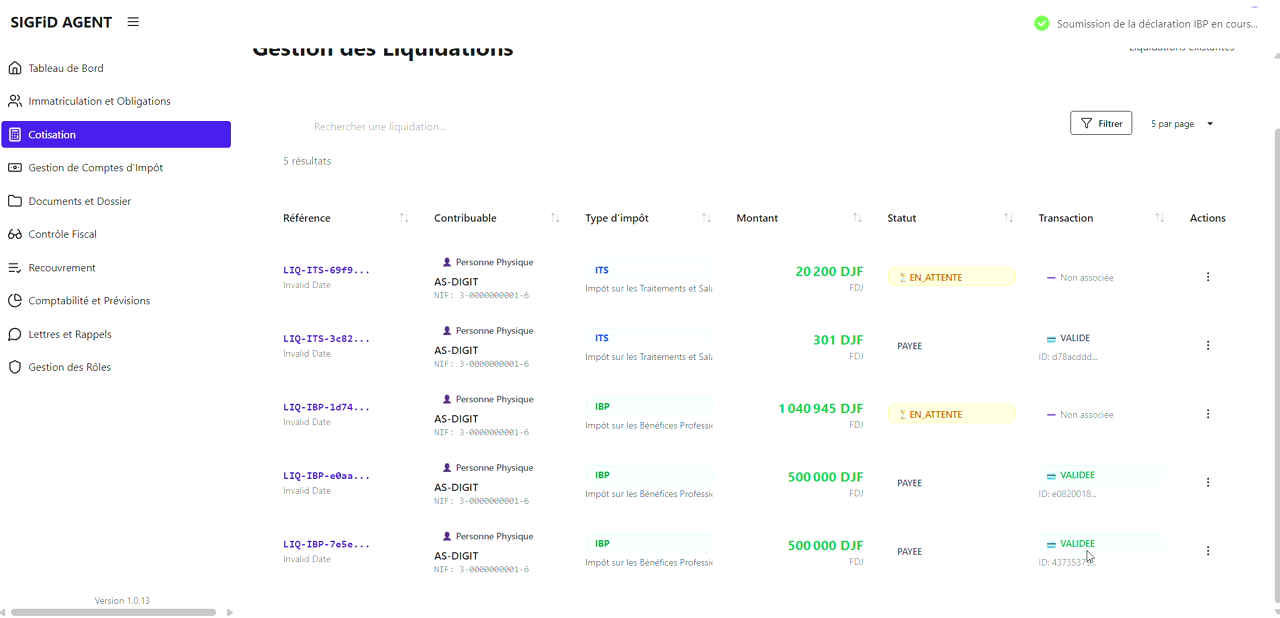Toggle the hamburger menu beside SIGFiD AGENT
Viewport: 1280px width, 618px height.
click(x=133, y=22)
